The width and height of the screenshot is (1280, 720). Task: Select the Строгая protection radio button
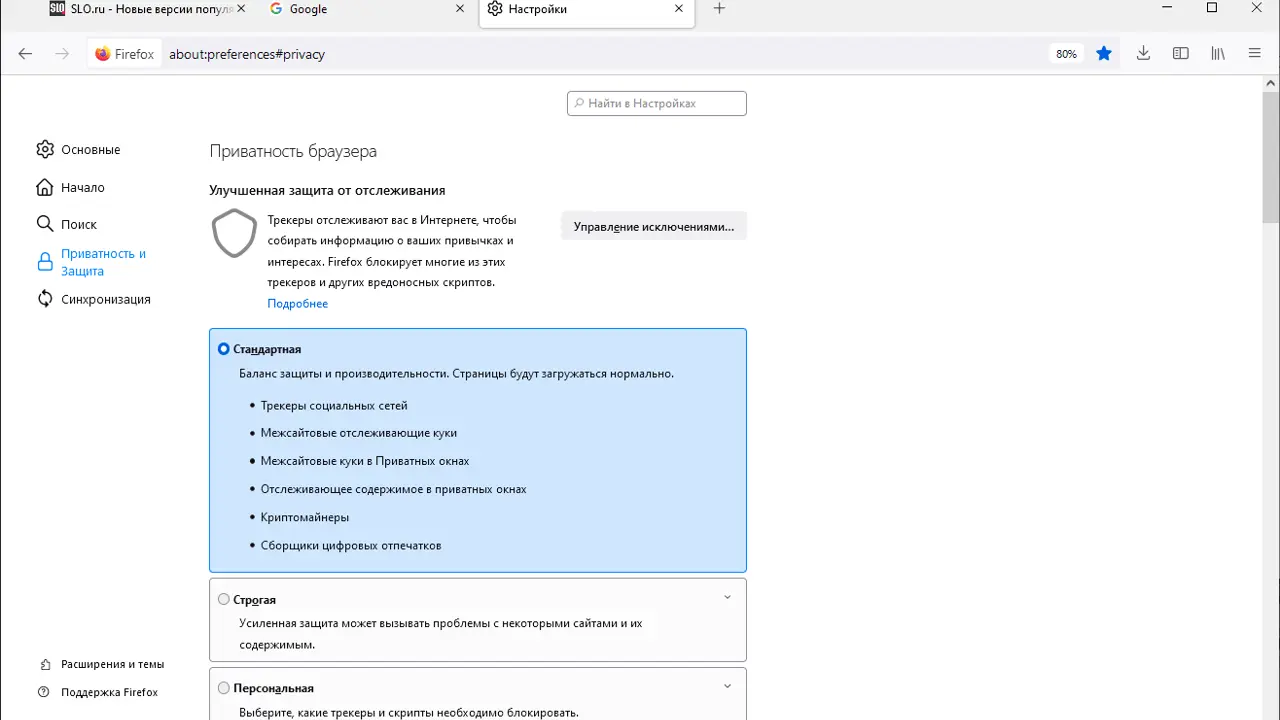coord(224,600)
